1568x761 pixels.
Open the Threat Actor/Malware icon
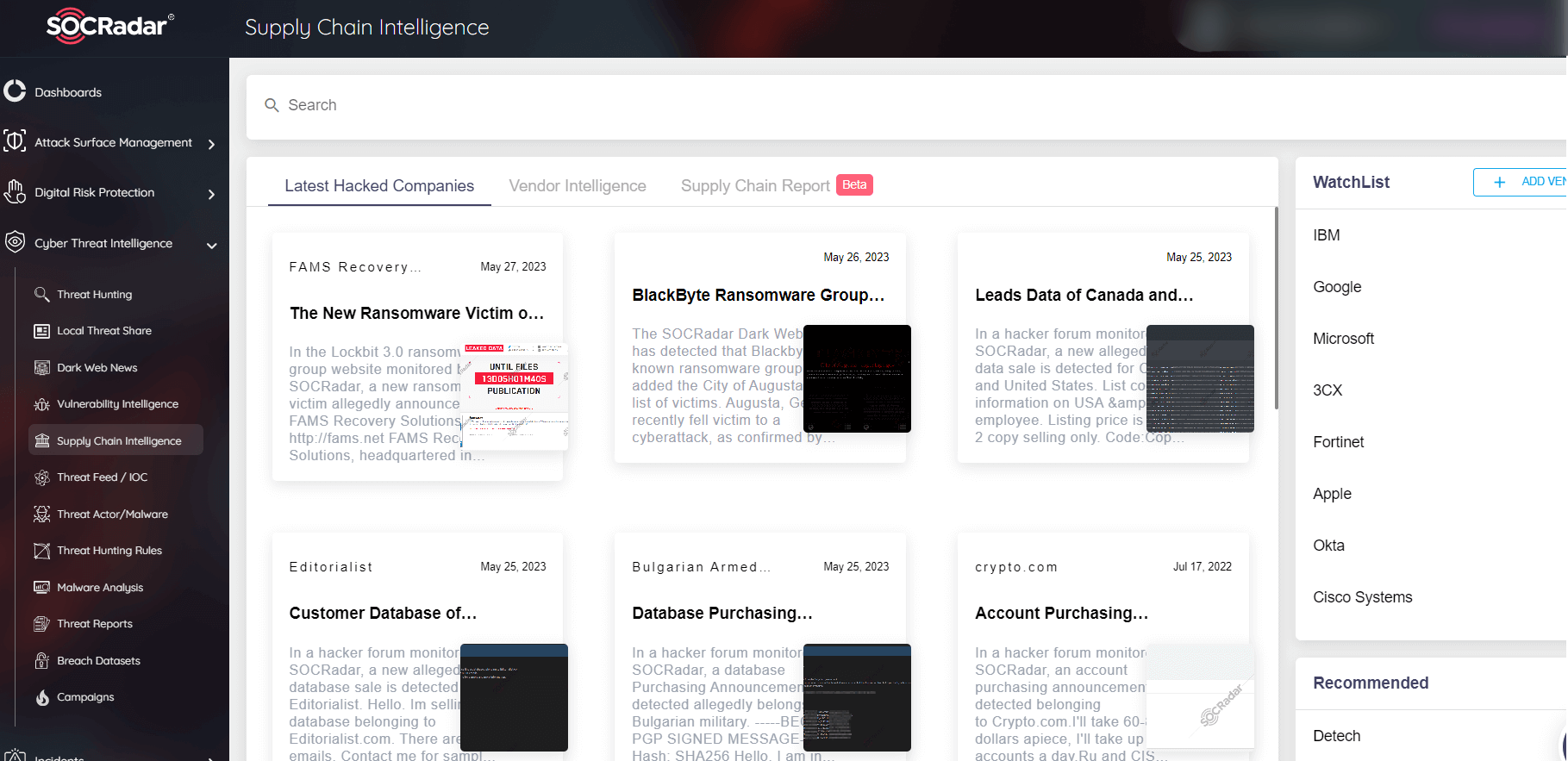click(41, 515)
